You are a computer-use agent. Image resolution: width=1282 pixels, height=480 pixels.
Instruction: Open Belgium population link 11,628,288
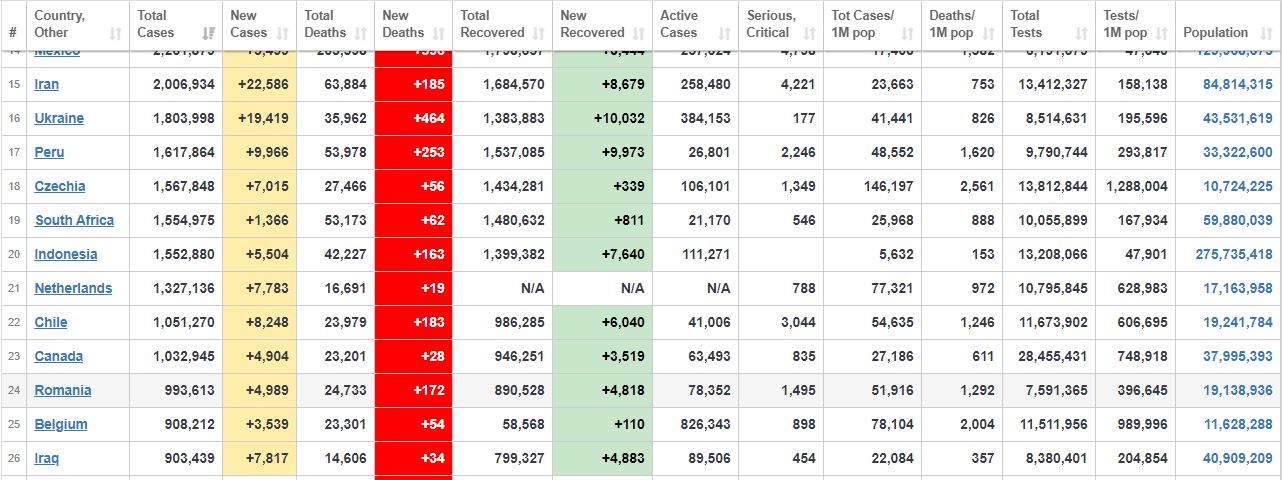[x=1238, y=424]
